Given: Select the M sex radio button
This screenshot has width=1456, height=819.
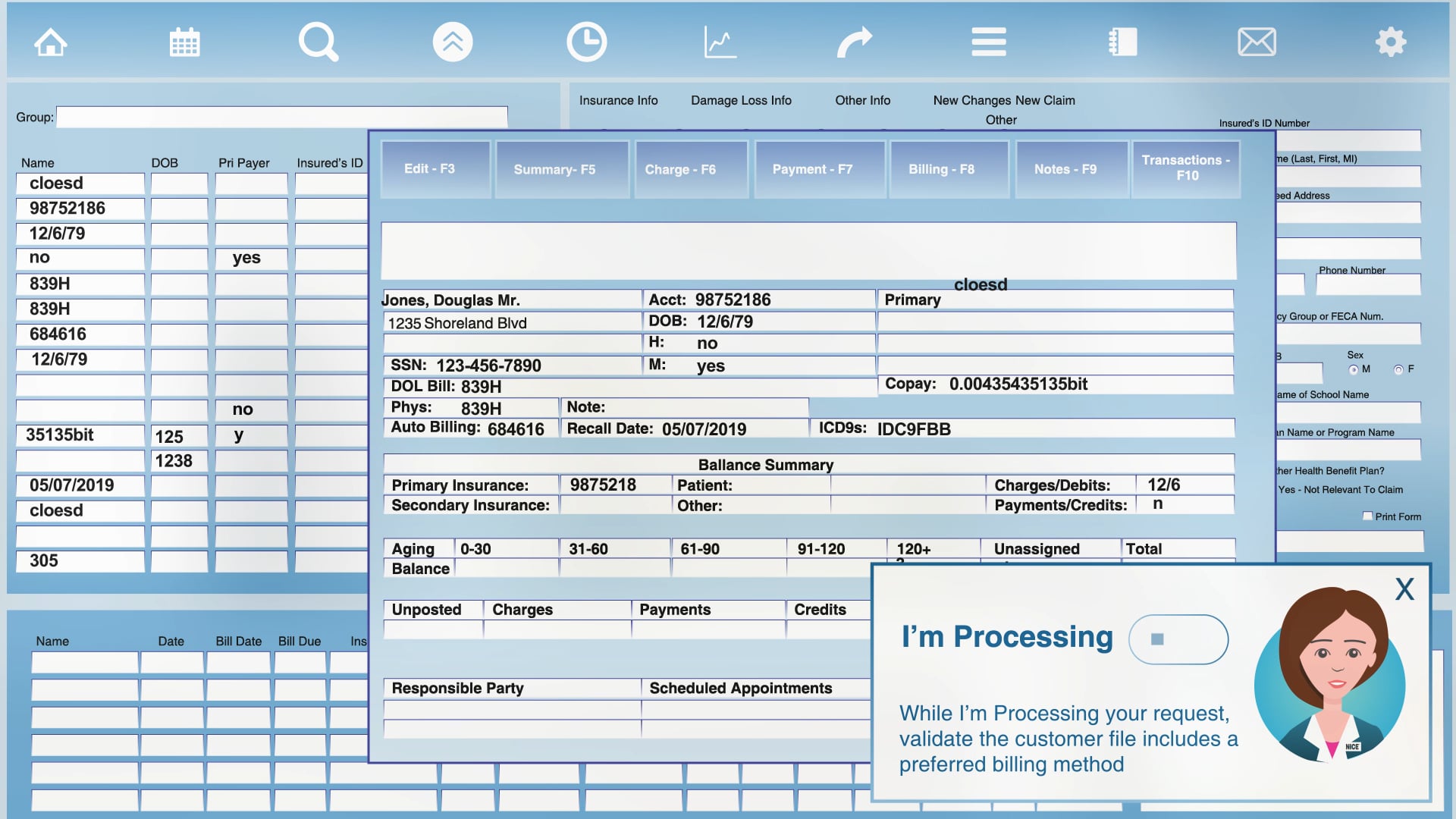Looking at the screenshot, I should coord(1354,370).
